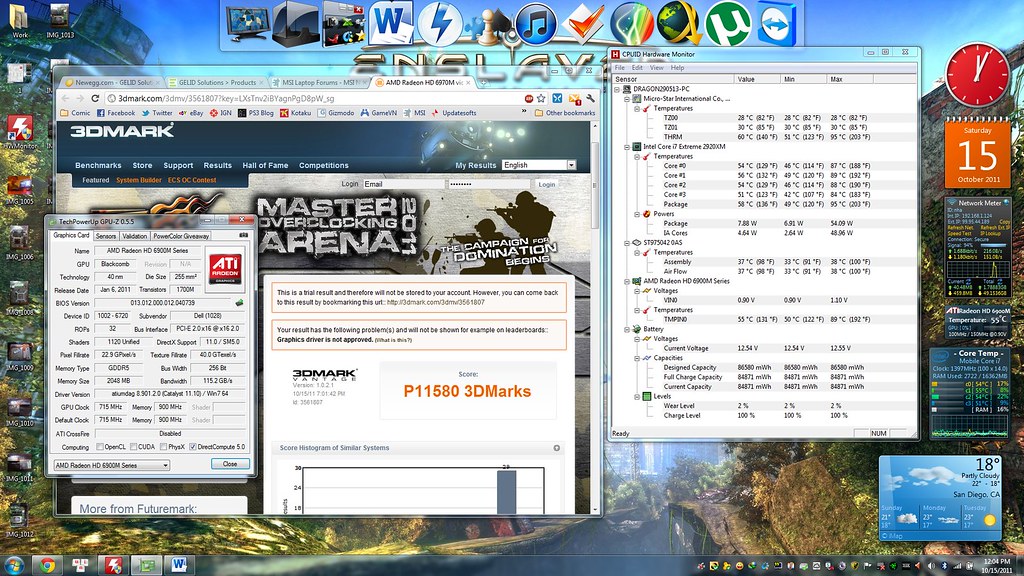Open the Kotaku bookmark
The image size is (1024, 576).
pos(295,113)
